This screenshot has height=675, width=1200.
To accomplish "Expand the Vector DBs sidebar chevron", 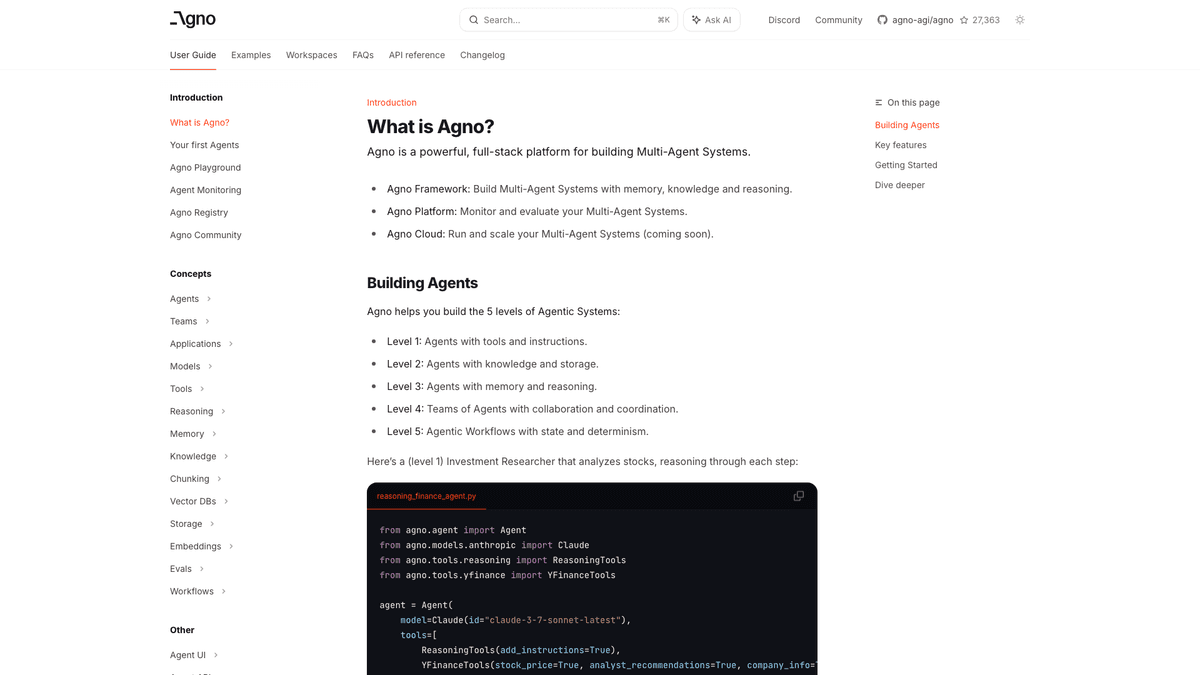I will 226,502.
